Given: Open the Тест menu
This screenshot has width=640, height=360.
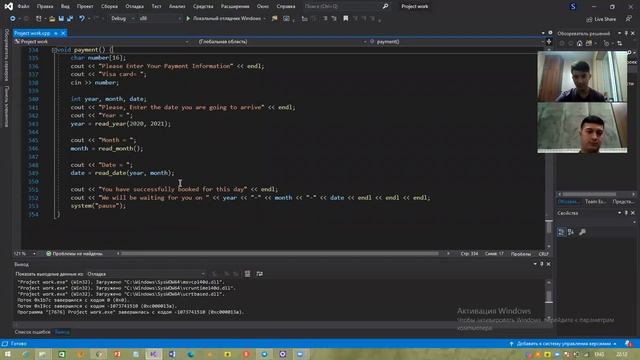Looking at the screenshot, I should pyautogui.click(x=156, y=6).
